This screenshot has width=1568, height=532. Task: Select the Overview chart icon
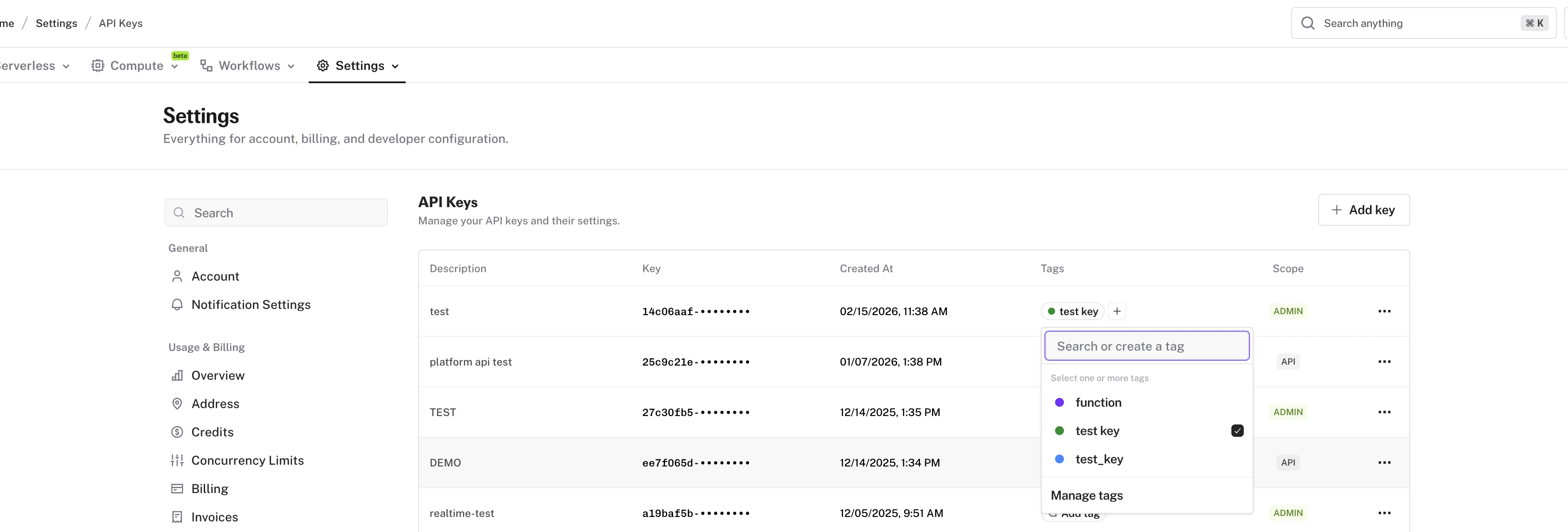177,375
